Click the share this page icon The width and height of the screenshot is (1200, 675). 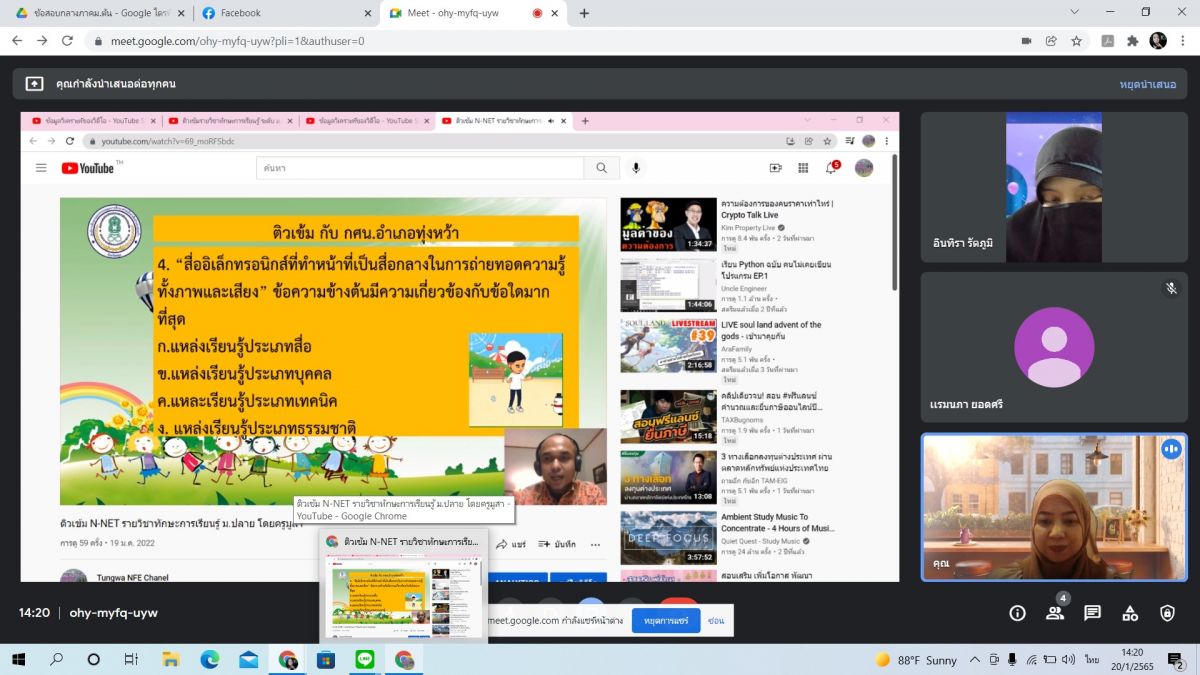pyautogui.click(x=1051, y=41)
